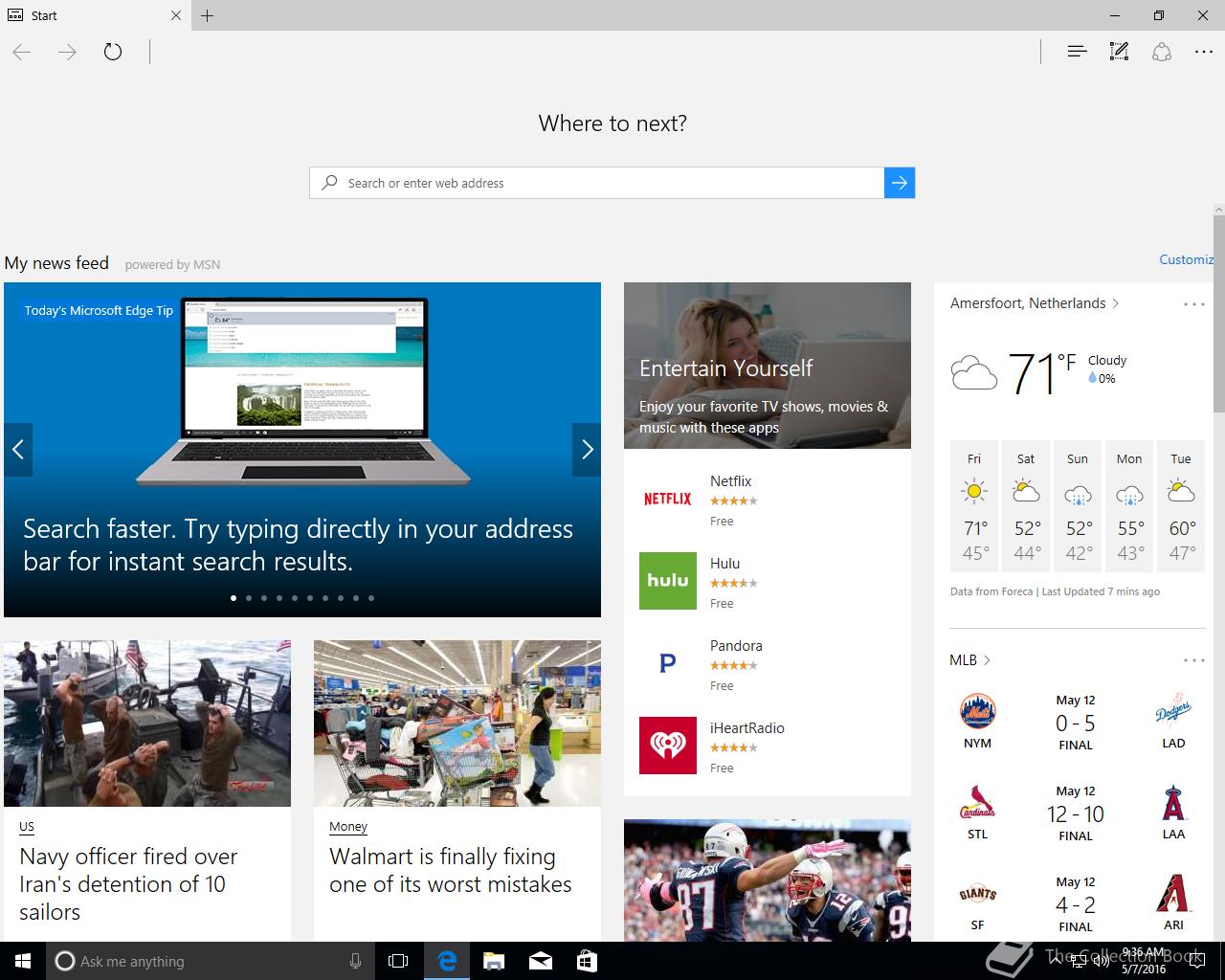Show previous Edge tip slide

coord(18,449)
